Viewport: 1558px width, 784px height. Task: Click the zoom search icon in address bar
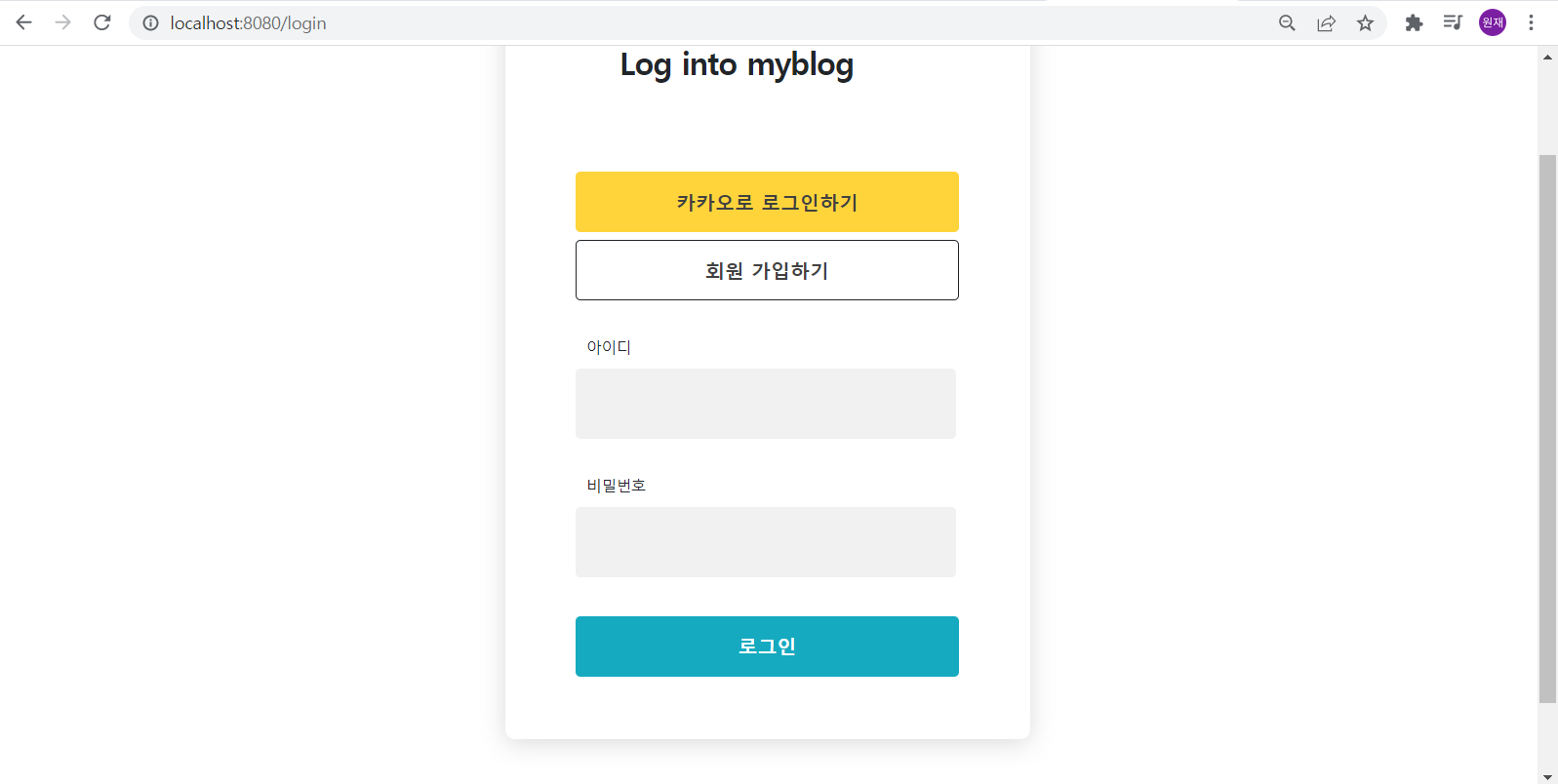[1287, 21]
